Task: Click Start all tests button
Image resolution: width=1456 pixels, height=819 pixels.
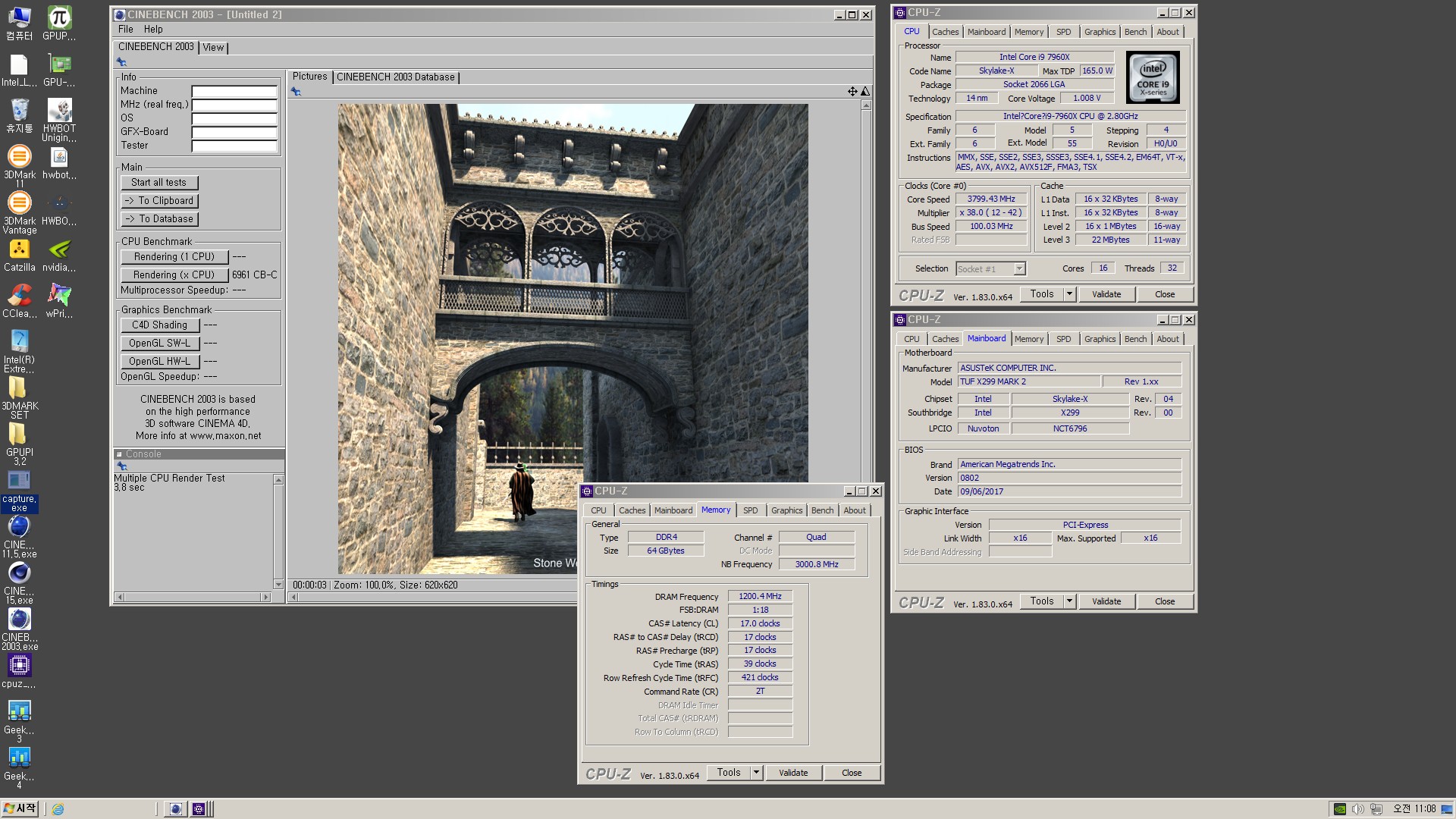Action: (158, 183)
